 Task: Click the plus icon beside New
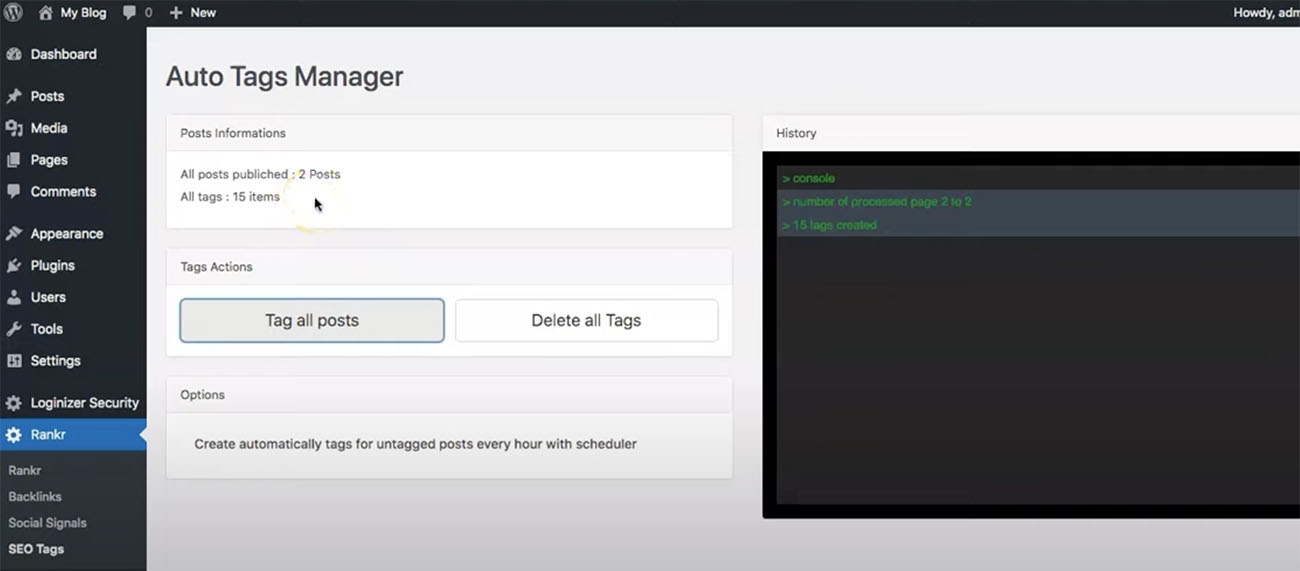coord(176,13)
